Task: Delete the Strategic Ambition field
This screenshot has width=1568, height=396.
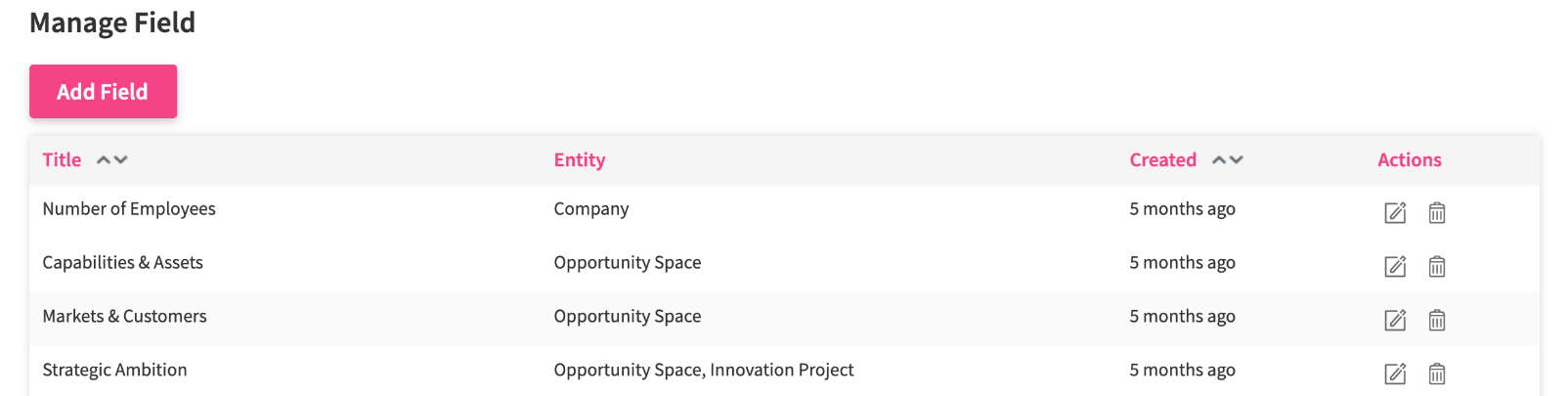Action: pos(1436,374)
